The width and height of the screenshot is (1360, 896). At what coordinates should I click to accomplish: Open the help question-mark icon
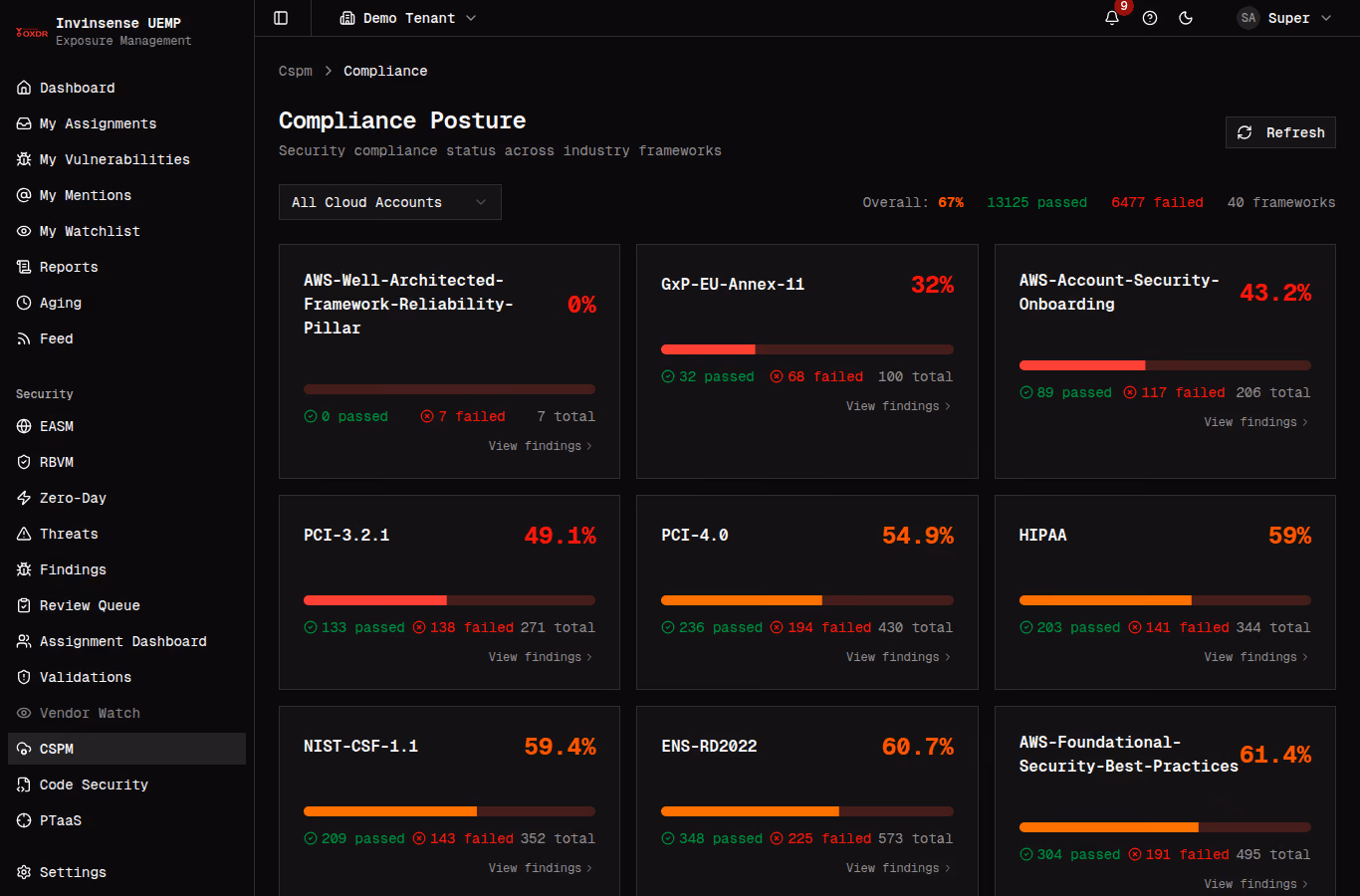(x=1150, y=18)
